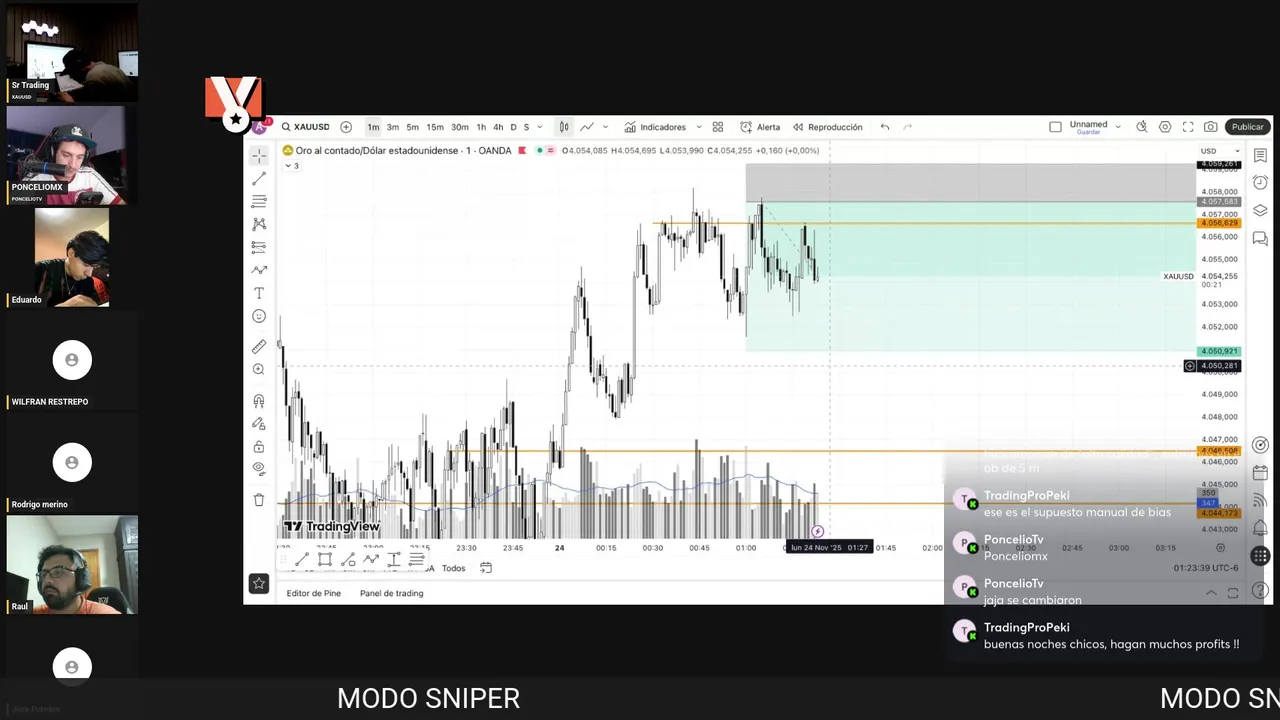Toggle hide all drawings eye icon

point(259,468)
